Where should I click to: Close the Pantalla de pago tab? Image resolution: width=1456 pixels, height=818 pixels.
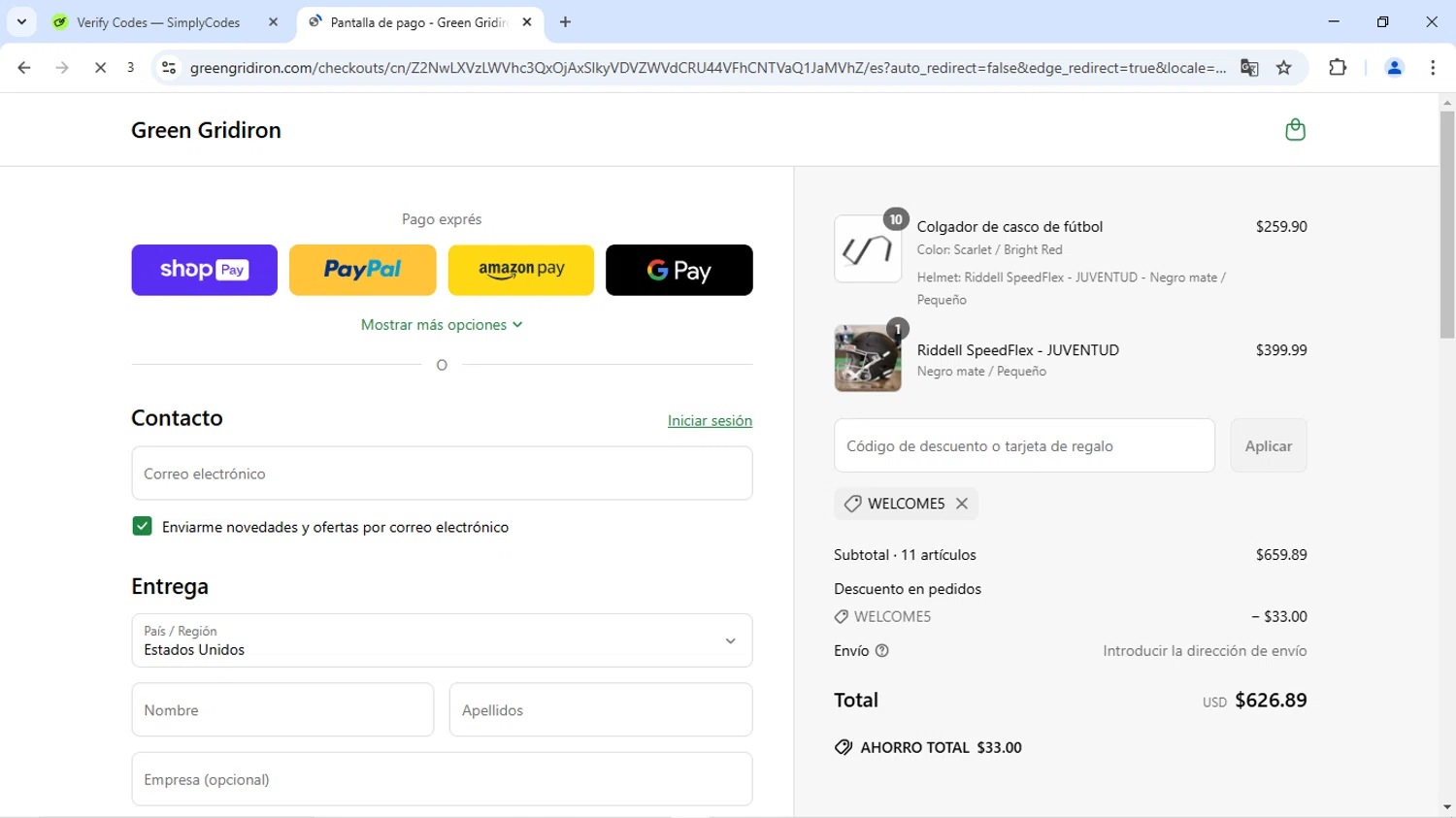click(527, 21)
